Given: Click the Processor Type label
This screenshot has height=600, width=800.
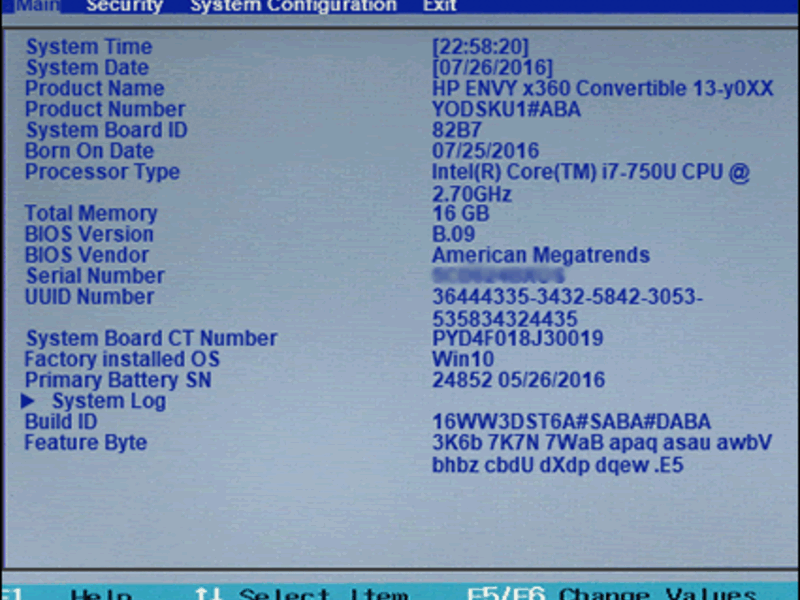Looking at the screenshot, I should coord(103,172).
